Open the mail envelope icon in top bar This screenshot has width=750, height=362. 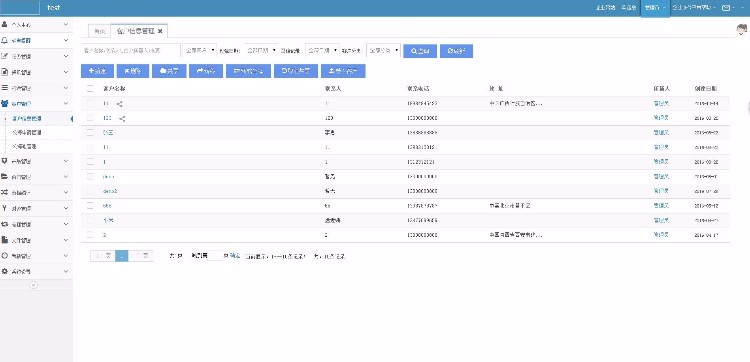pos(726,8)
